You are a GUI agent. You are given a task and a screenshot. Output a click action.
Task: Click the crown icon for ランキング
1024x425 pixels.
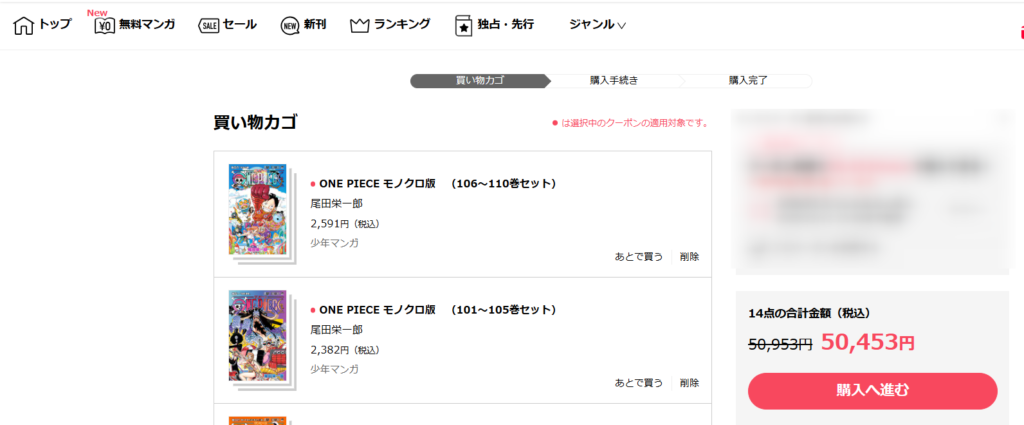click(x=360, y=26)
